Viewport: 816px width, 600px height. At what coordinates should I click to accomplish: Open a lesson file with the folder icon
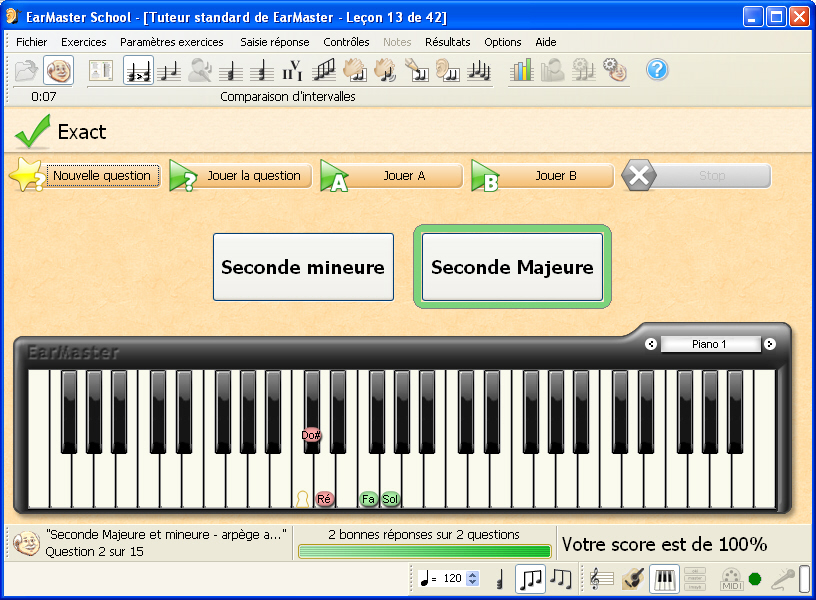coord(26,70)
